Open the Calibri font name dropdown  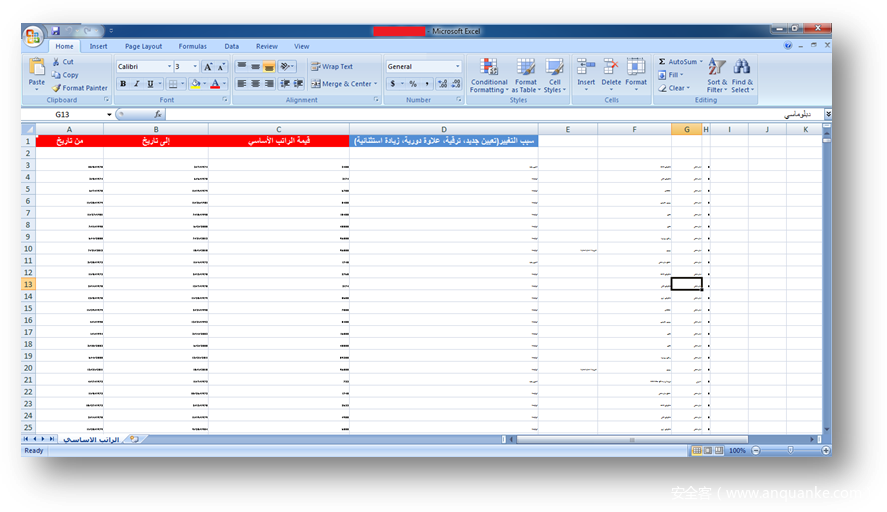click(x=167, y=67)
